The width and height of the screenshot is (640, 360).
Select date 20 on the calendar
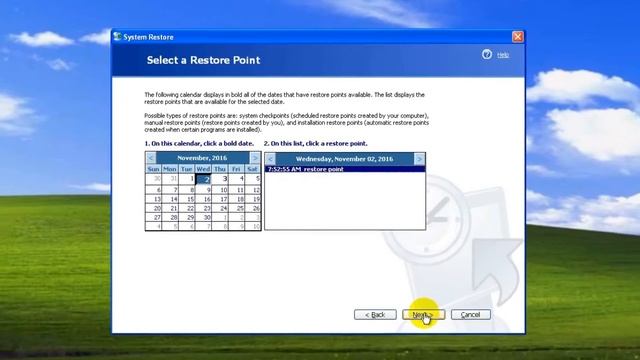click(x=153, y=208)
